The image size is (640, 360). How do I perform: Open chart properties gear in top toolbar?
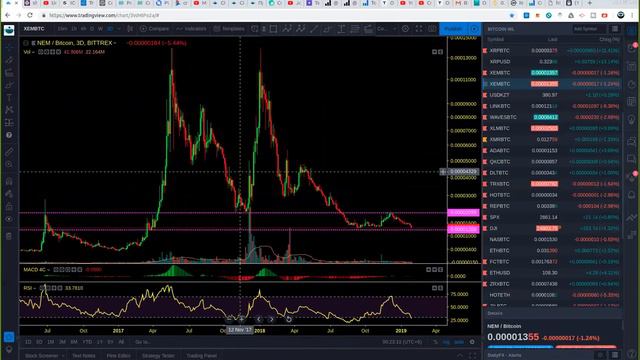pyautogui.click(x=405, y=29)
